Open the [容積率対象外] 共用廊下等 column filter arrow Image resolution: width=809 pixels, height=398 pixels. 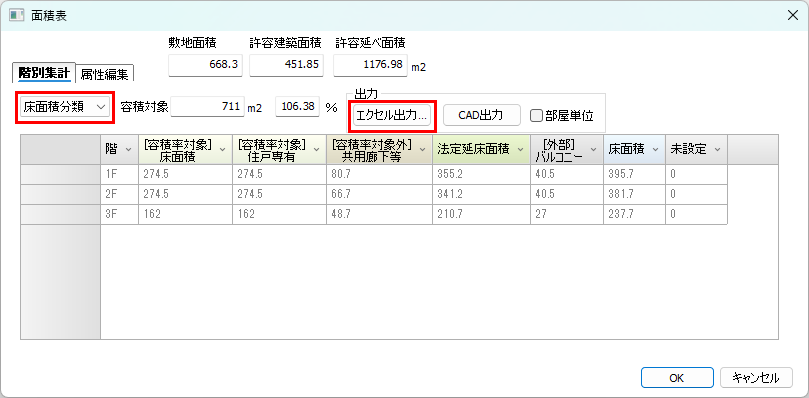point(423,150)
